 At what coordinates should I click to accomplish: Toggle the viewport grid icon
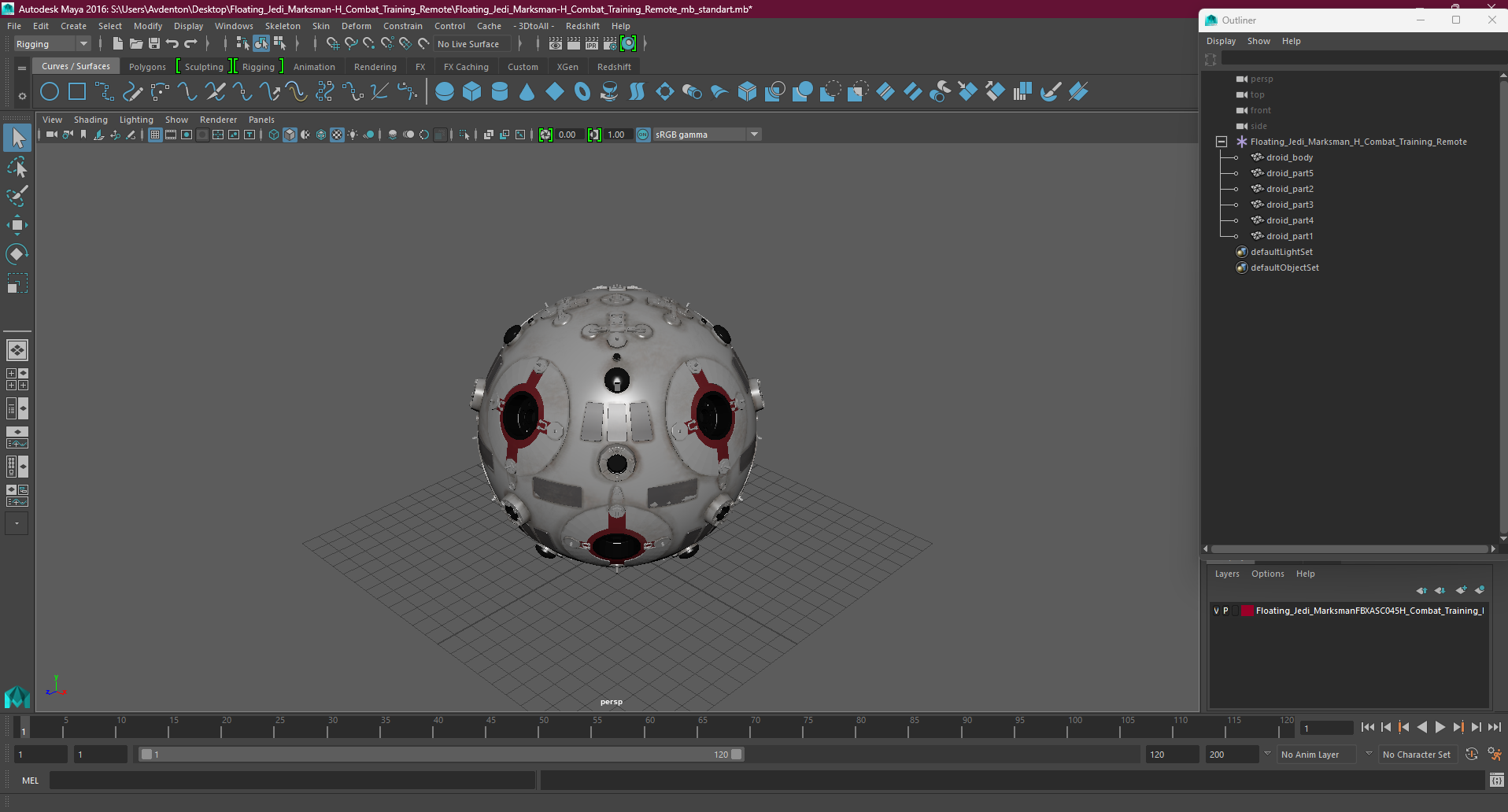(155, 135)
